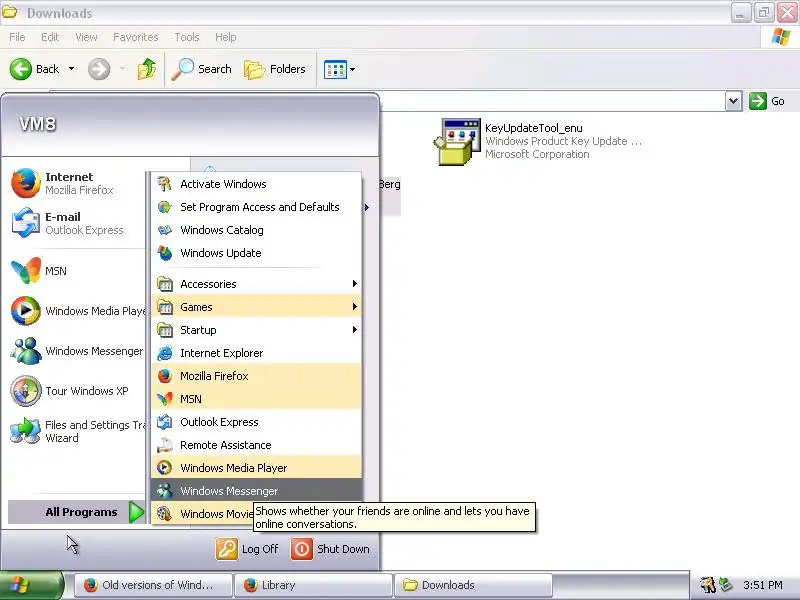Screen dimensions: 800x600
Task: Click the Downloads window title folder icon
Action: pyautogui.click(x=9, y=11)
